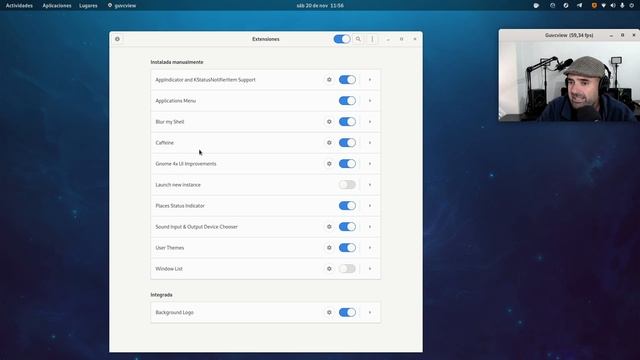Disable AppIndicator and KStatusNotifierItem Support extension

[347, 80]
